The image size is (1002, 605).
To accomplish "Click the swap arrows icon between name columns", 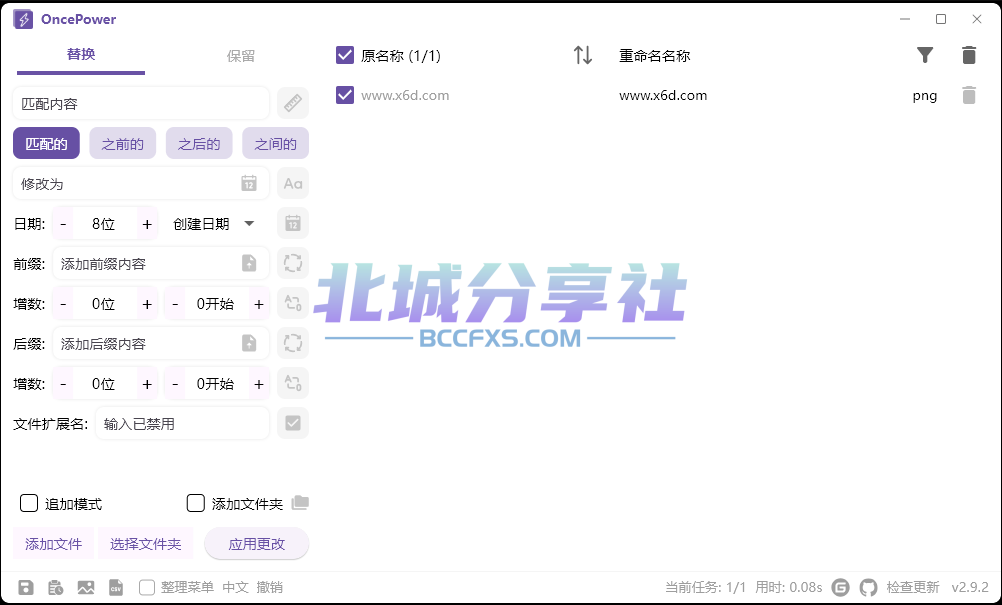I will pyautogui.click(x=582, y=56).
